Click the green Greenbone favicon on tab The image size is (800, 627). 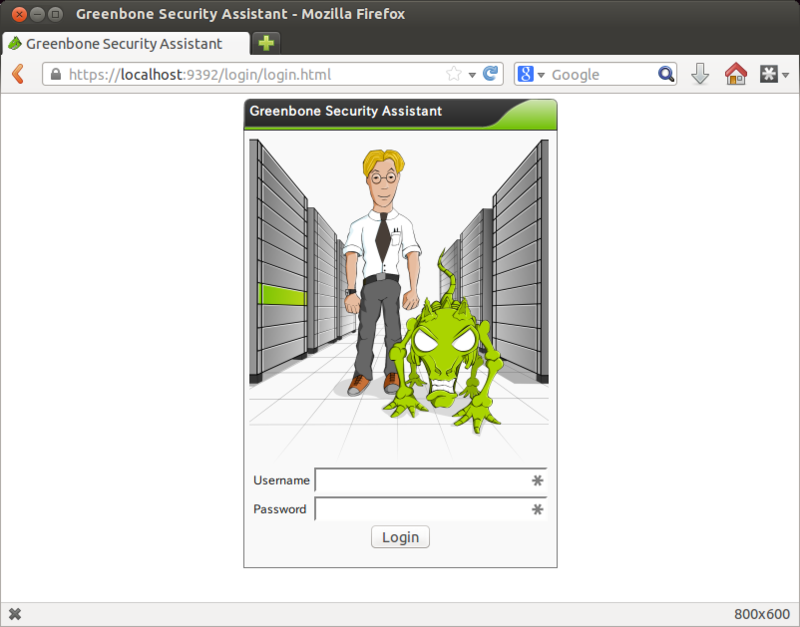(x=15, y=43)
